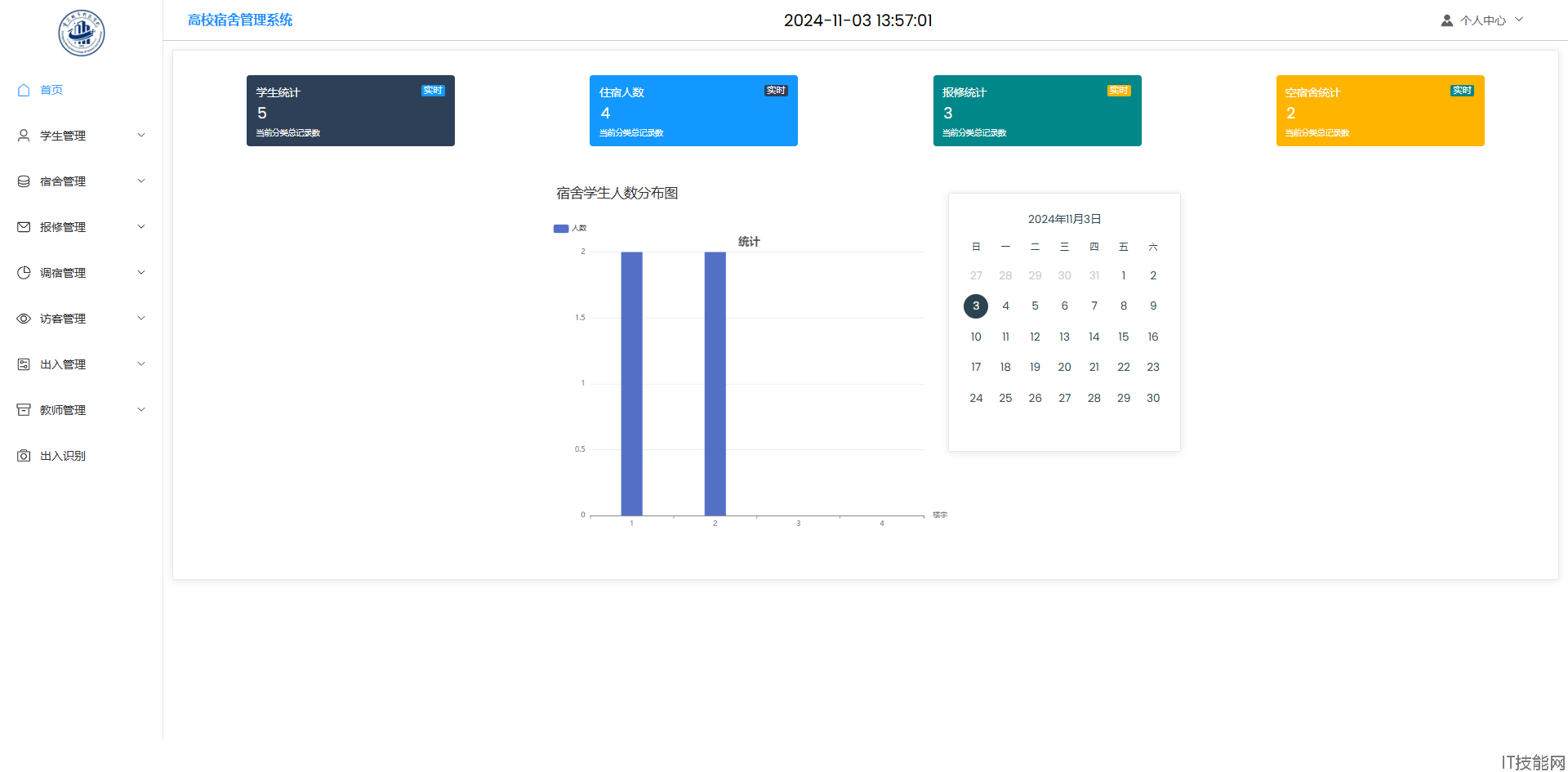Select November 12 in the calendar
This screenshot has width=1568, height=772.
click(x=1035, y=337)
